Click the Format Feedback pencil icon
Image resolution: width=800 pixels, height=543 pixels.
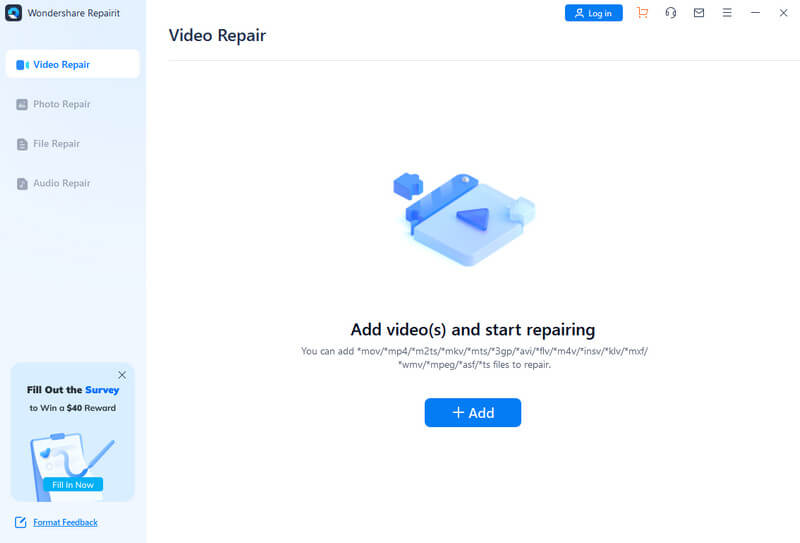21,522
